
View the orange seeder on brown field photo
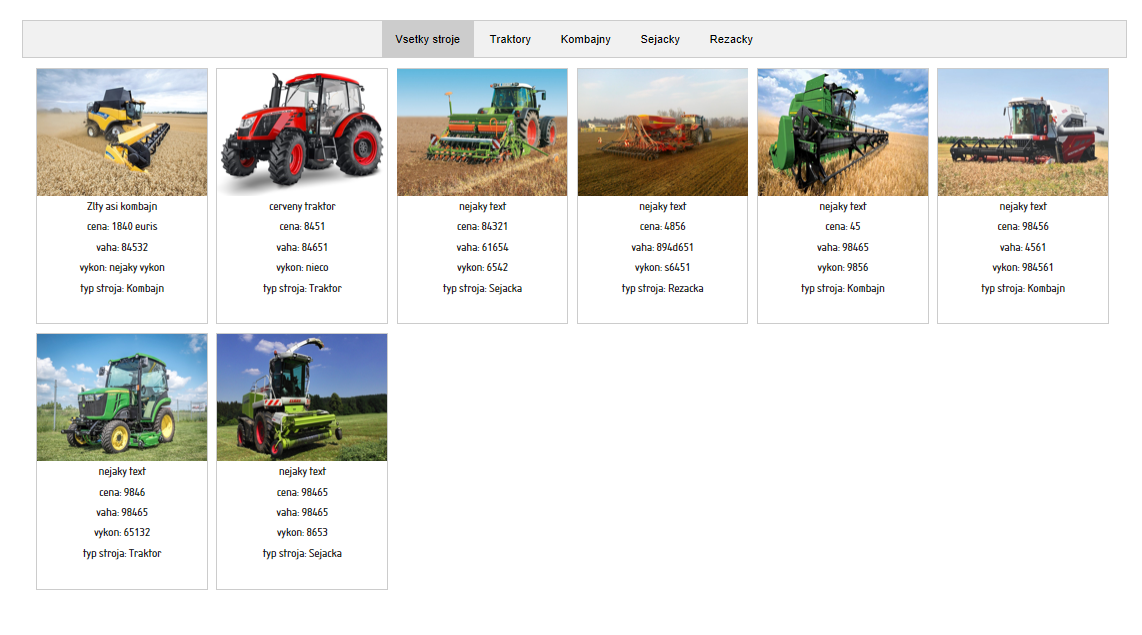662,133
